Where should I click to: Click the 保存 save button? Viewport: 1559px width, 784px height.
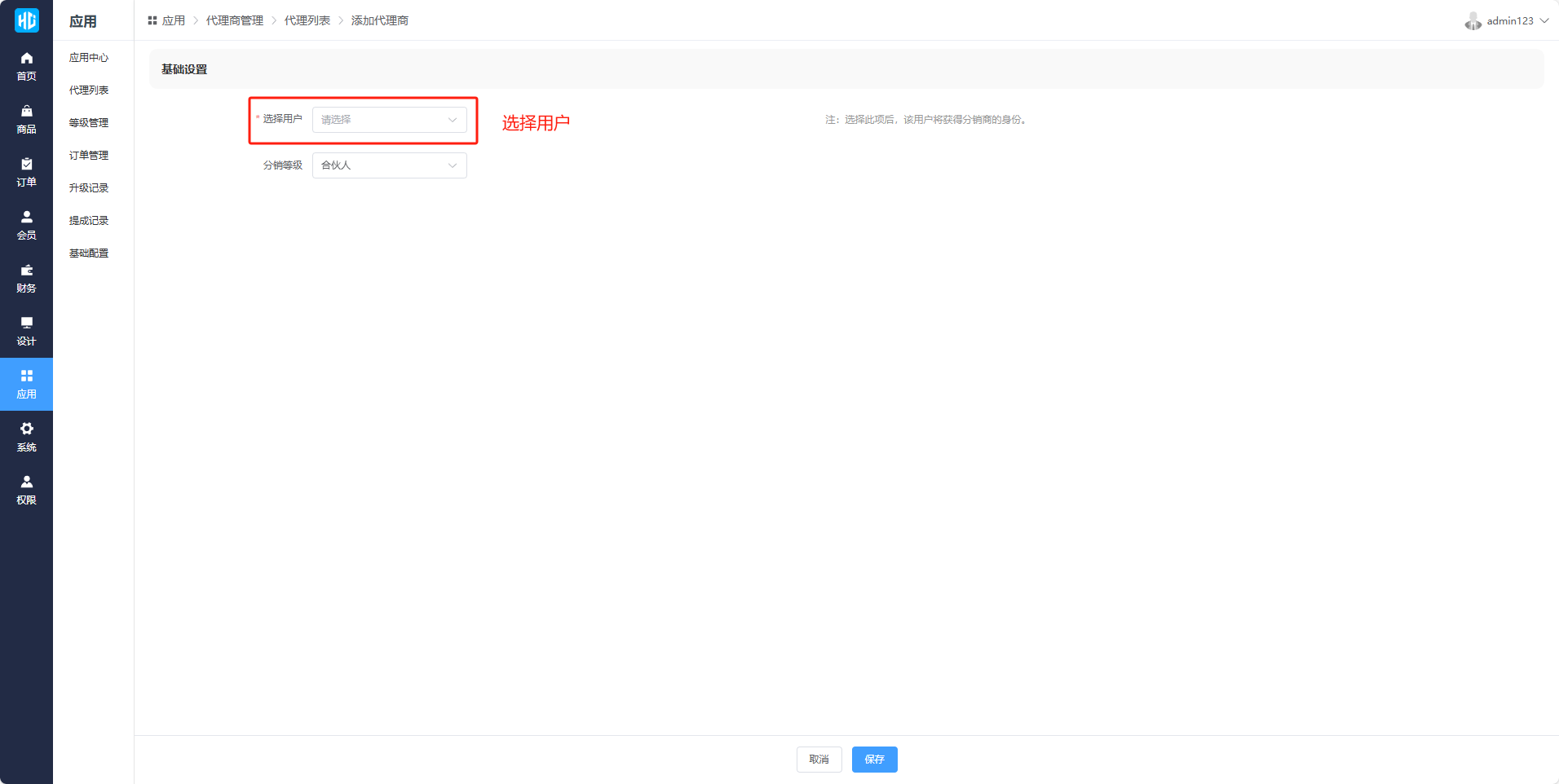(x=874, y=760)
